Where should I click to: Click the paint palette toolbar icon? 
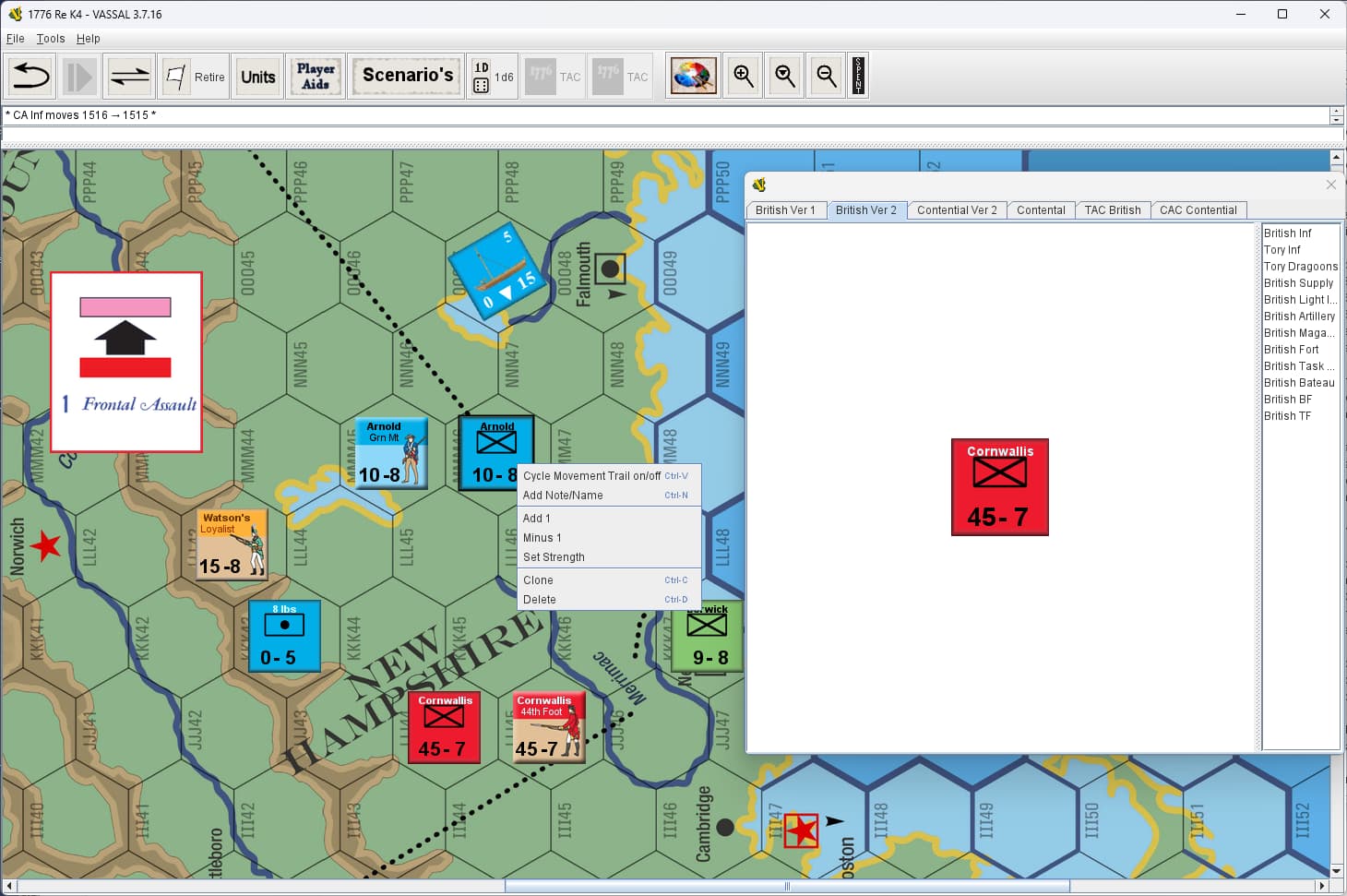point(693,77)
